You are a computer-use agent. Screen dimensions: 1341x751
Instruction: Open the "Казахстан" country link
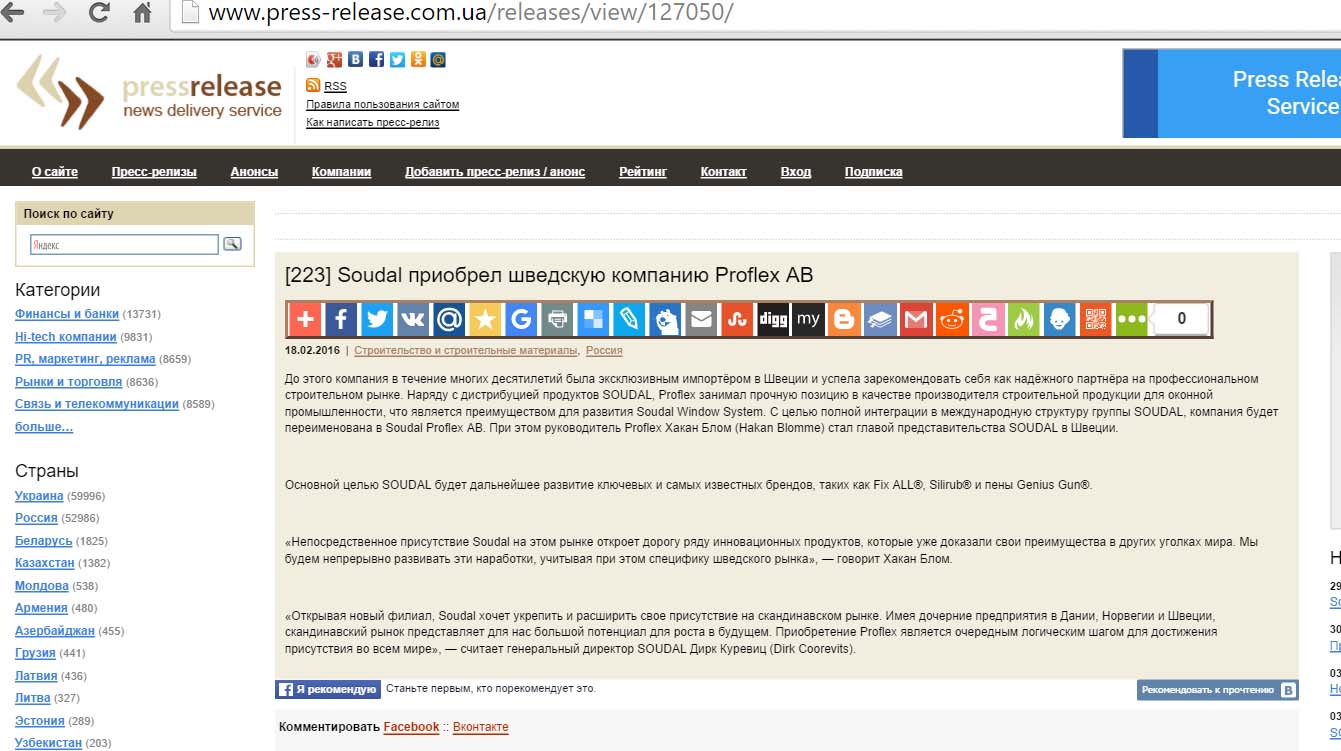[45, 563]
